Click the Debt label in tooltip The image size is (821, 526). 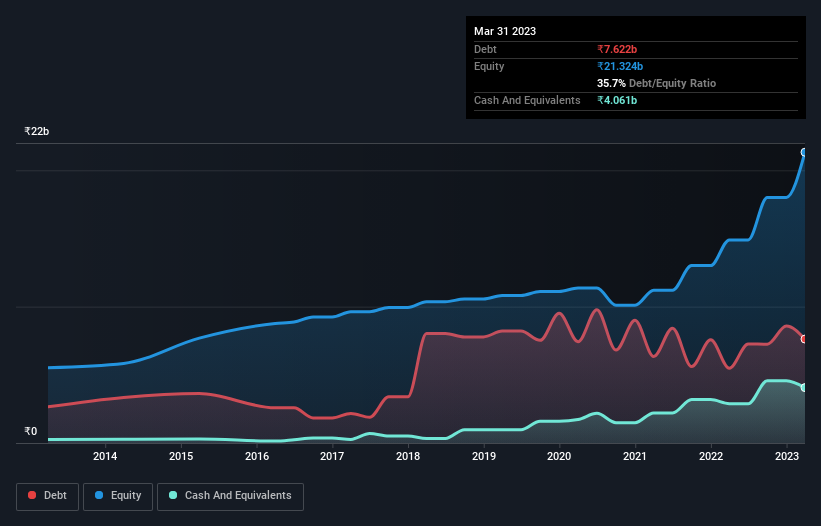(x=485, y=49)
